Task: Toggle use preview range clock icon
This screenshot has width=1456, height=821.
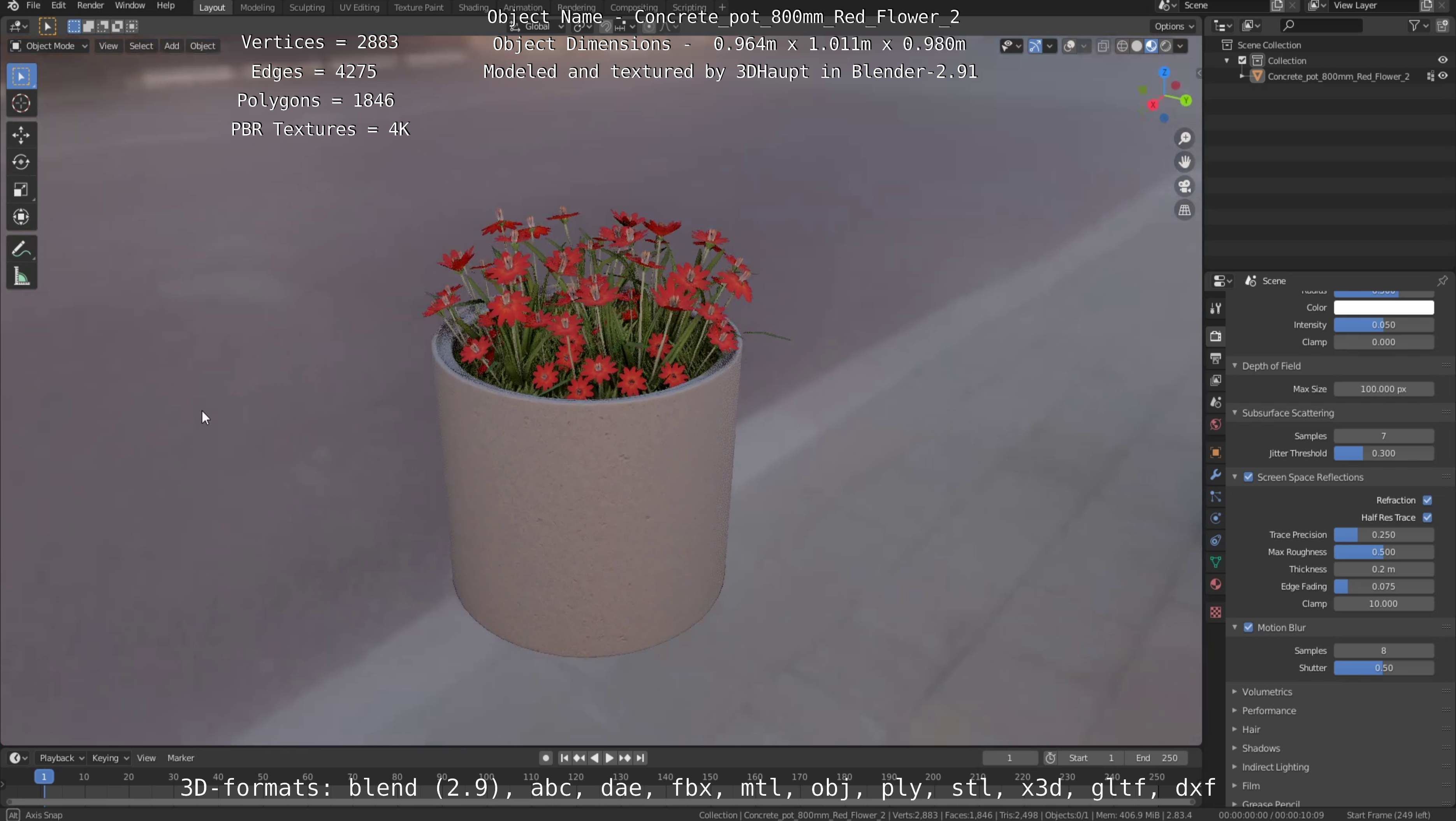Action: [1050, 758]
